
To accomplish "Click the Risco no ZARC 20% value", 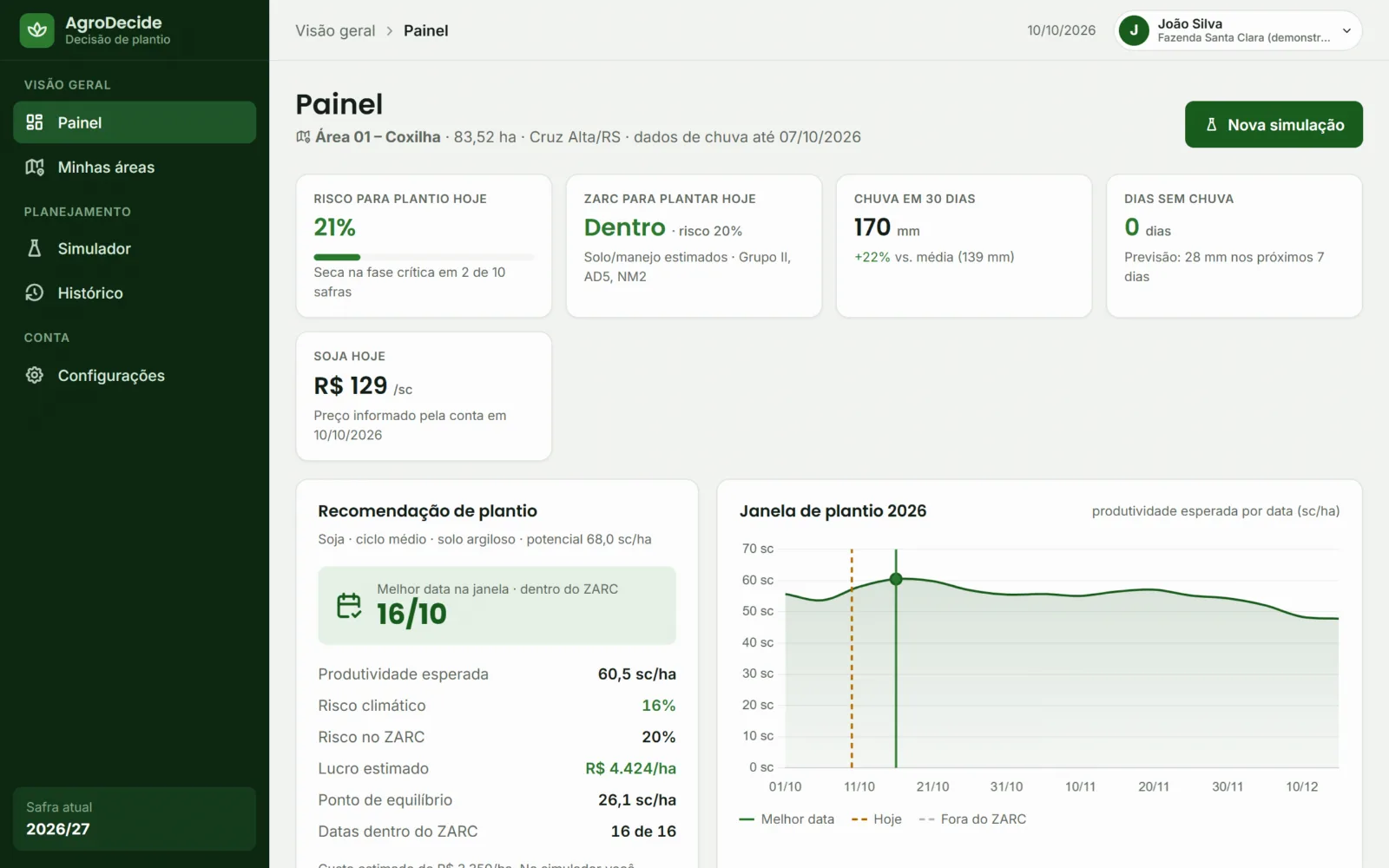I will pyautogui.click(x=659, y=737).
